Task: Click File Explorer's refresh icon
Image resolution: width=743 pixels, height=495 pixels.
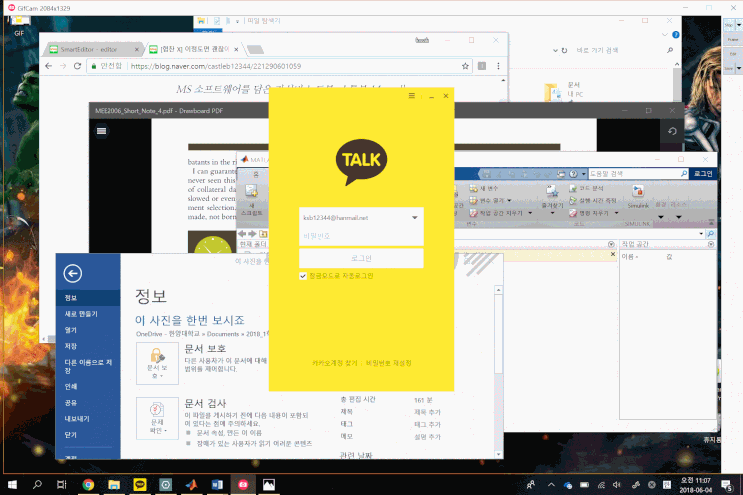Action: tap(564, 50)
